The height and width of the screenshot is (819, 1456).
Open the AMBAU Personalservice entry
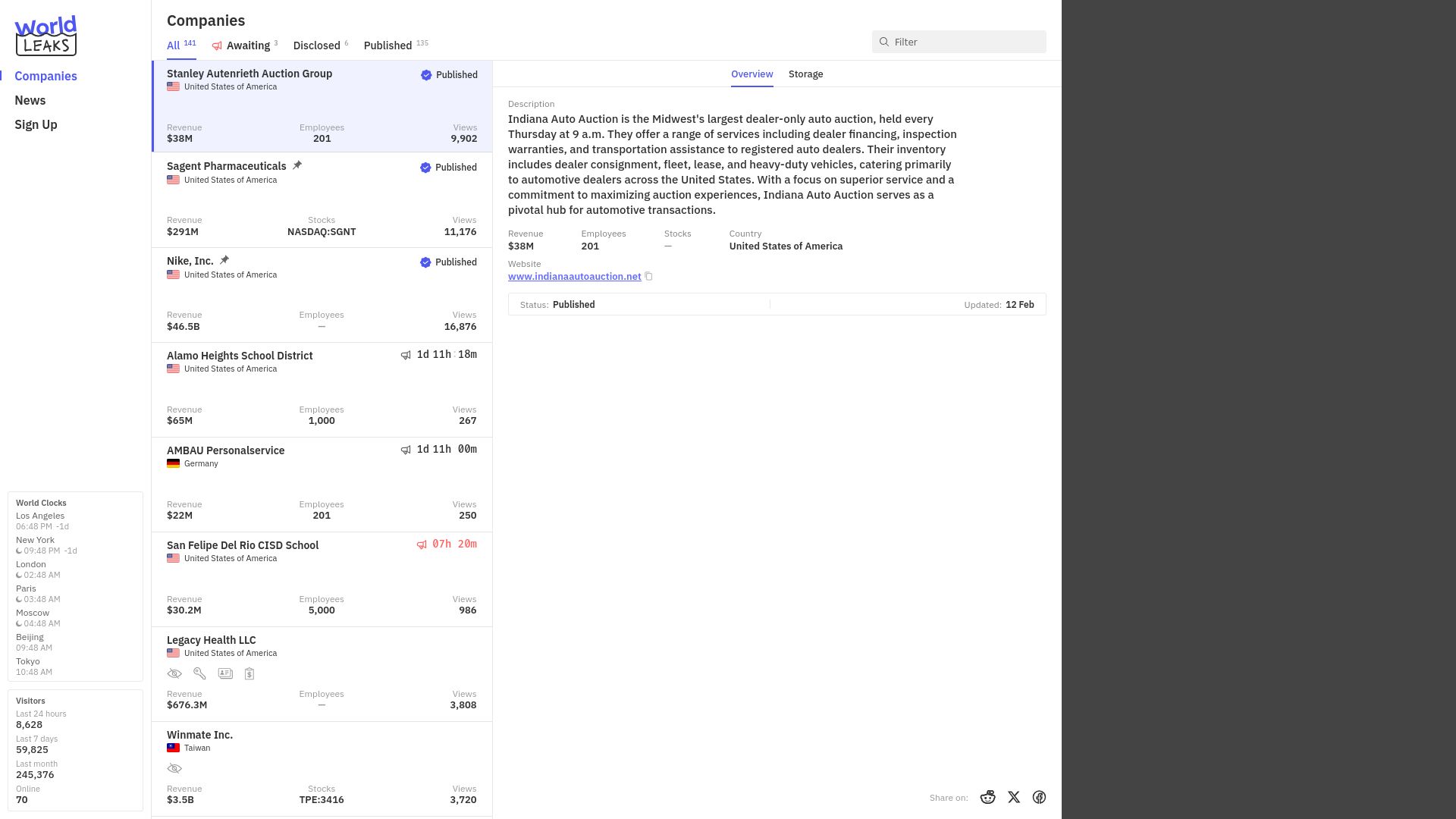(322, 485)
